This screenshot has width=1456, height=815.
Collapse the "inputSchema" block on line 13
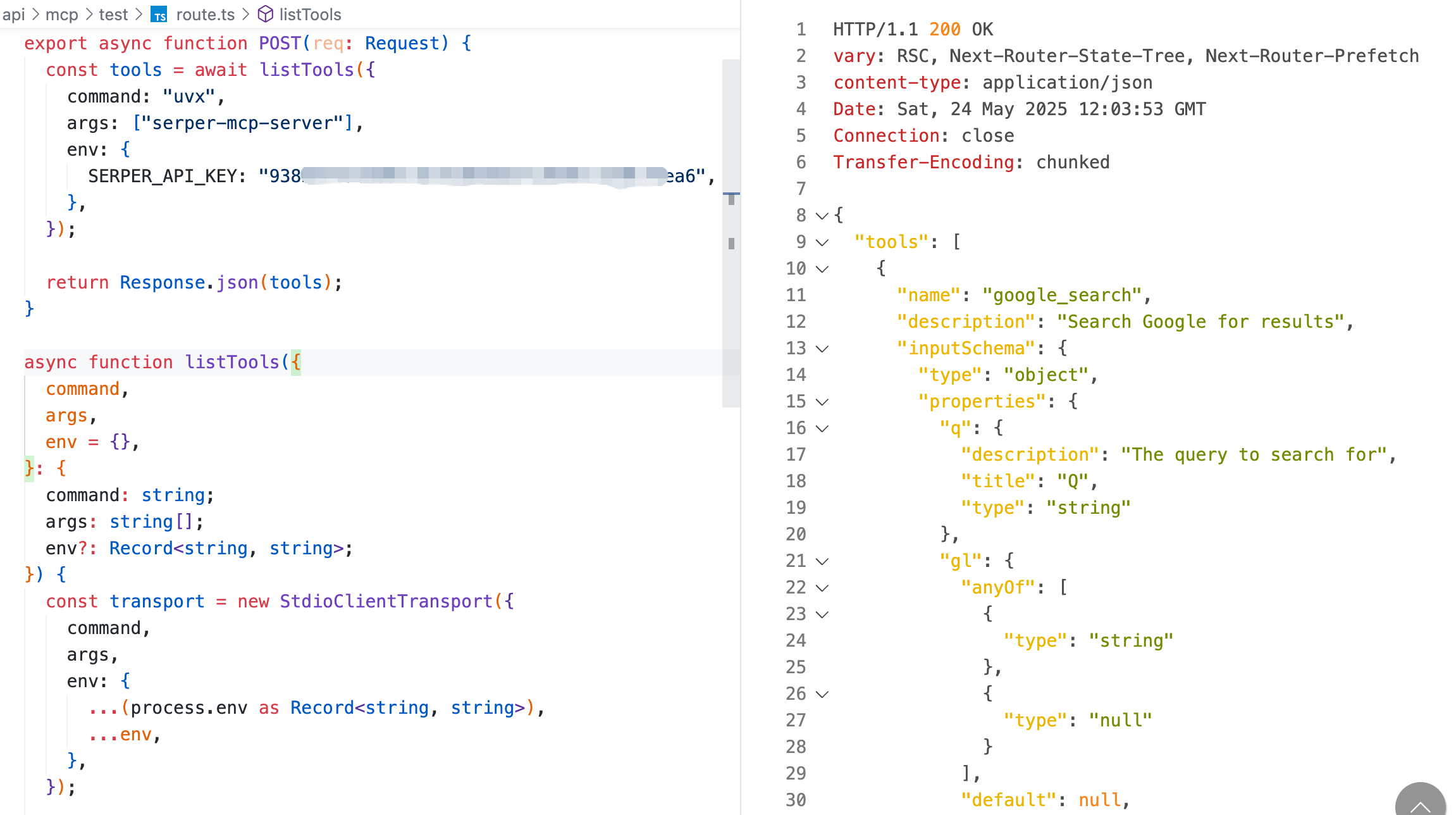point(822,349)
